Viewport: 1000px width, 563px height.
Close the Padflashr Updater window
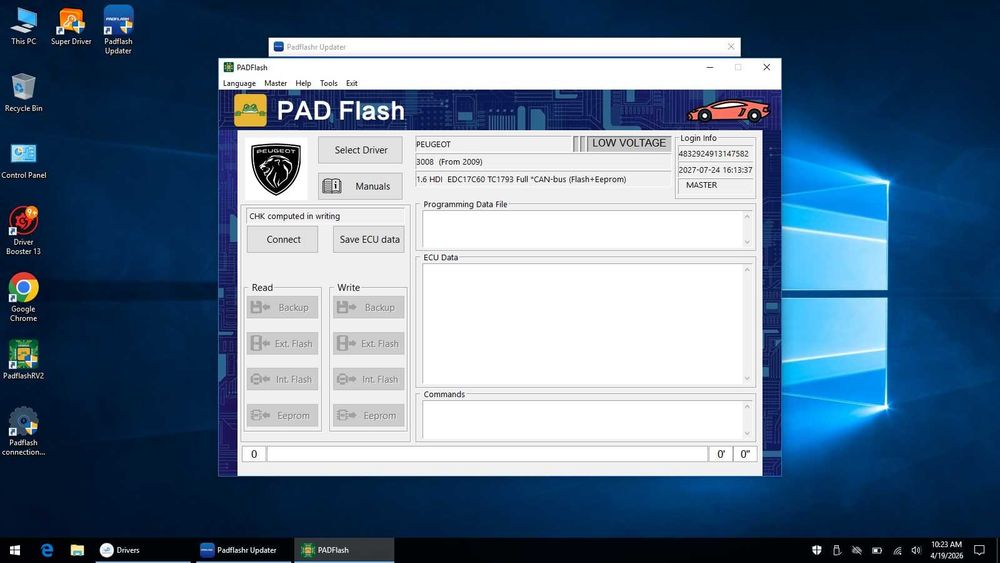[x=731, y=47]
